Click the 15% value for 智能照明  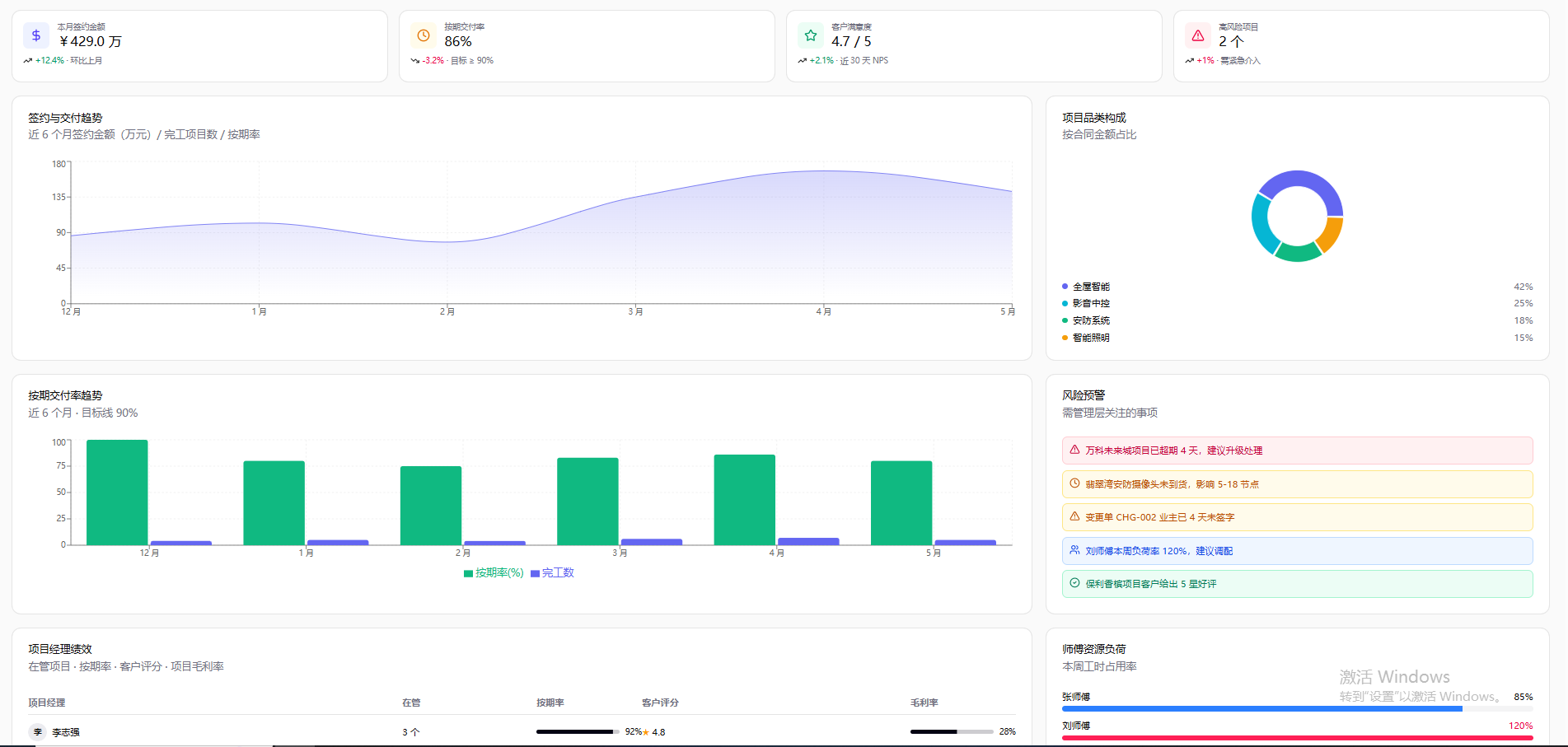pyautogui.click(x=1524, y=338)
